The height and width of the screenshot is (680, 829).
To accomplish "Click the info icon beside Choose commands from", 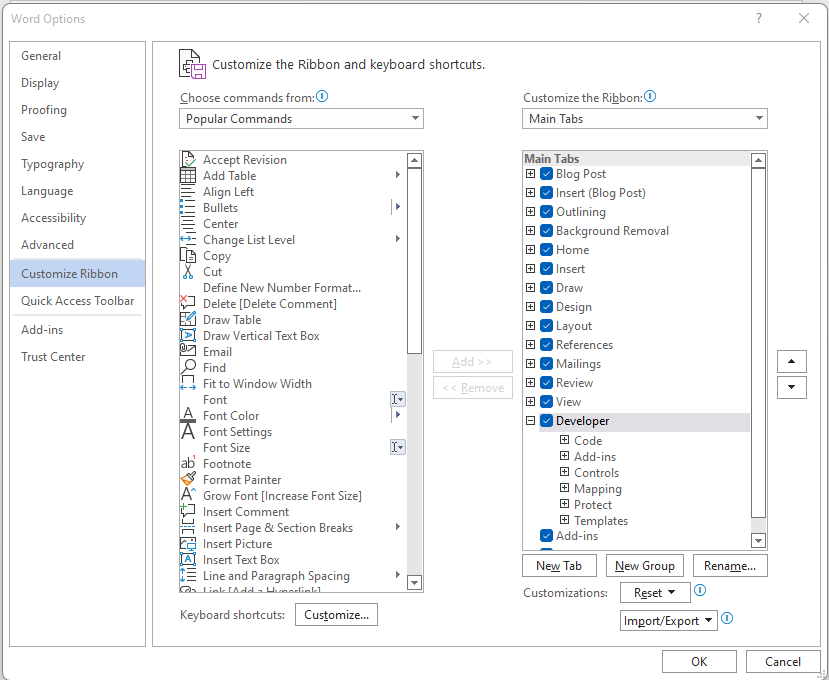I will click(x=322, y=96).
